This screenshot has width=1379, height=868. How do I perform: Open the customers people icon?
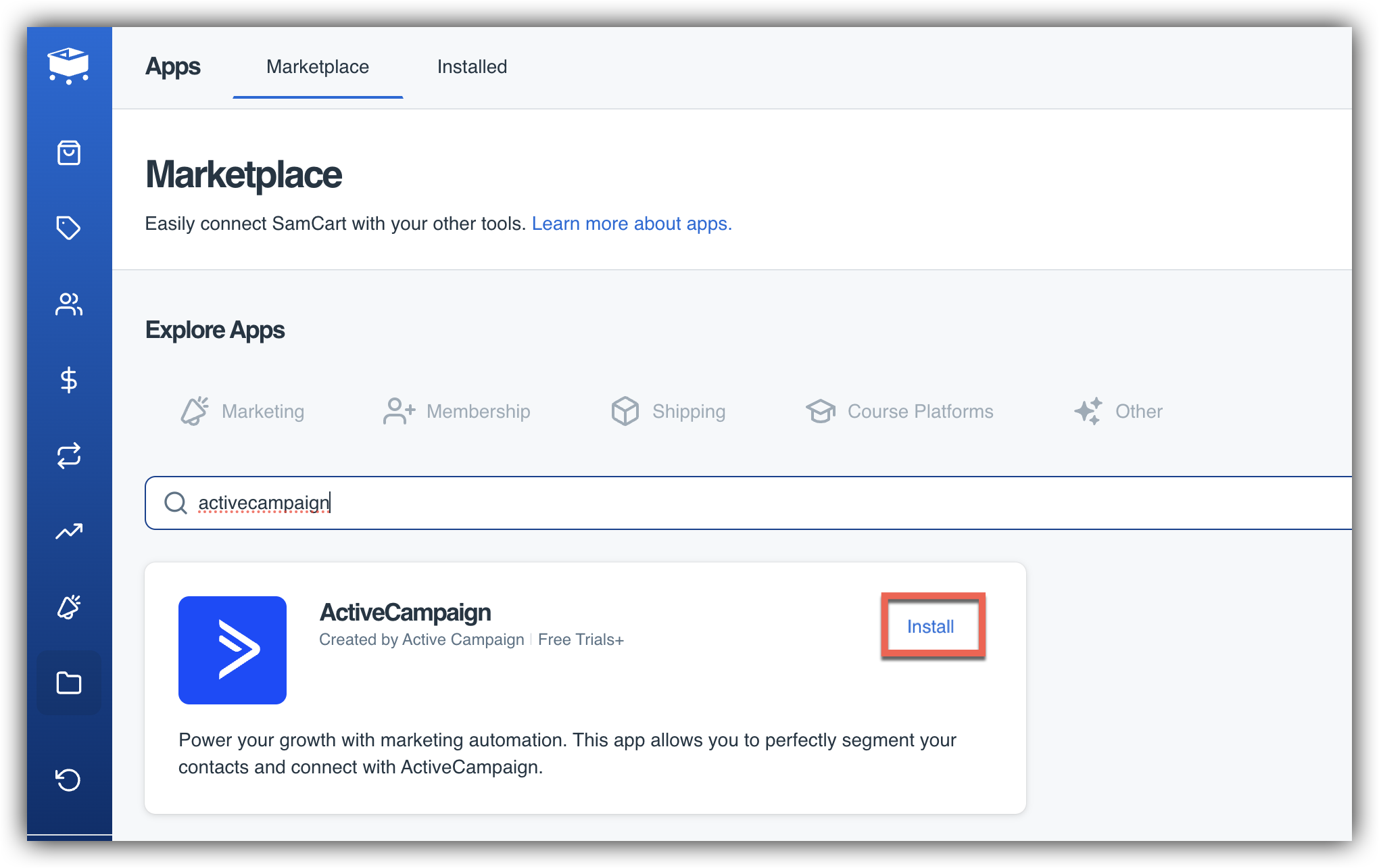click(68, 304)
